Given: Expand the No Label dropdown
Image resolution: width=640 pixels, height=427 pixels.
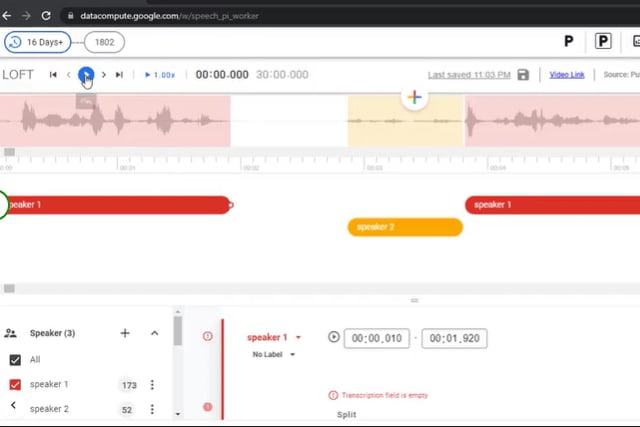Looking at the screenshot, I should click(x=274, y=354).
